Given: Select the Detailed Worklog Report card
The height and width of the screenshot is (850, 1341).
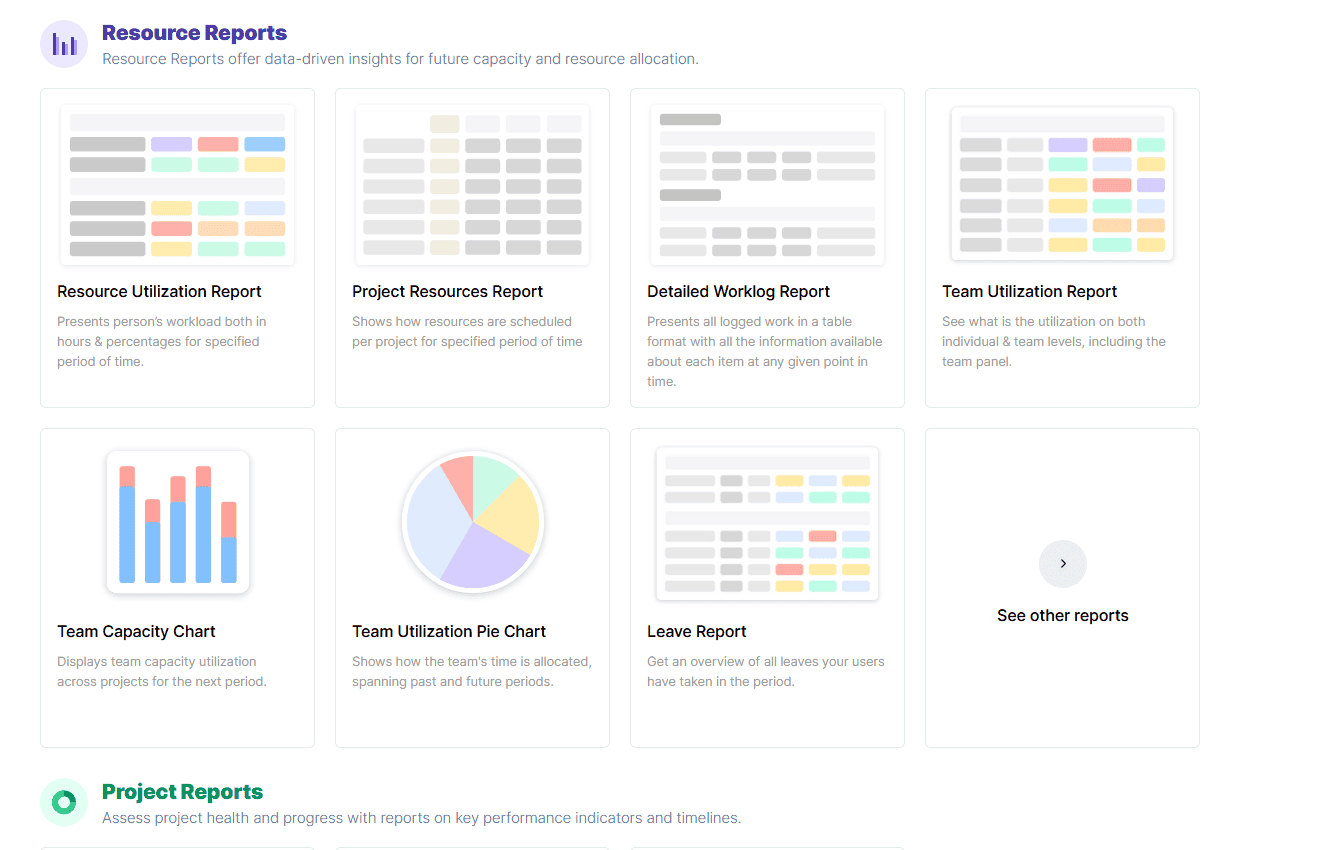Looking at the screenshot, I should point(738,291).
